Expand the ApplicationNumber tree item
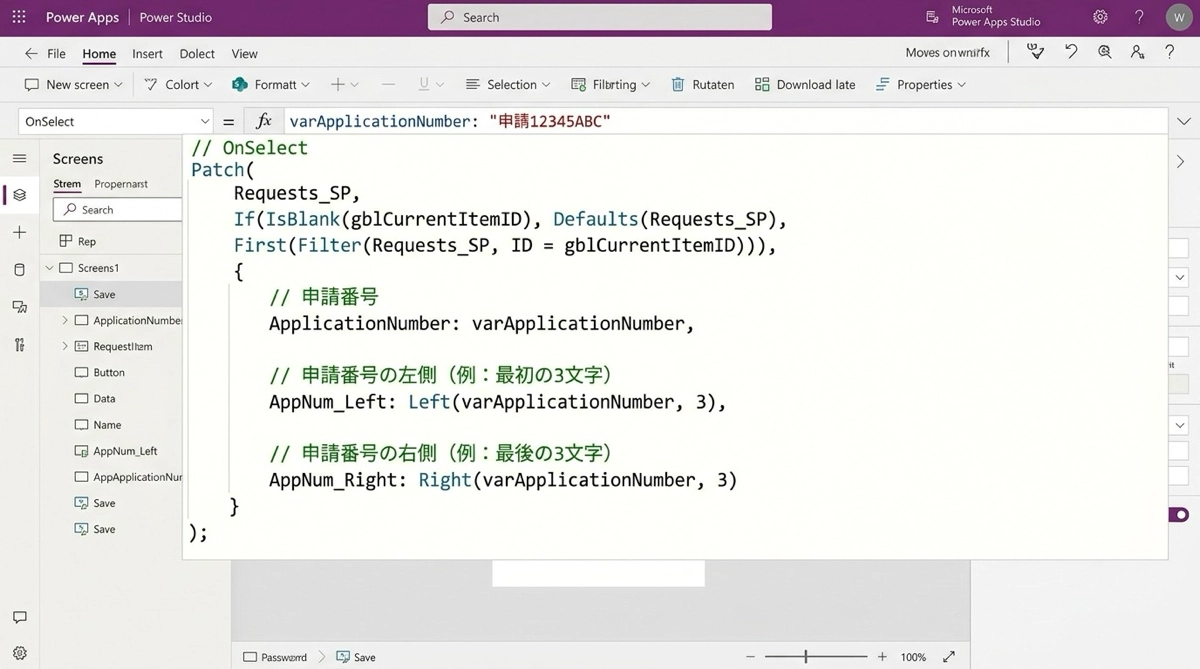Viewport: 1200px width, 669px height. (x=65, y=320)
